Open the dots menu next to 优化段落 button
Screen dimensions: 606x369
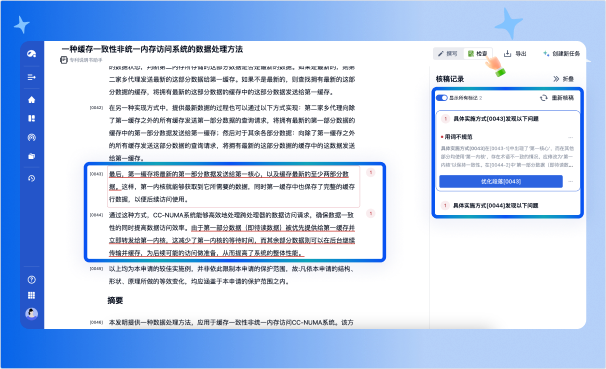click(x=571, y=181)
